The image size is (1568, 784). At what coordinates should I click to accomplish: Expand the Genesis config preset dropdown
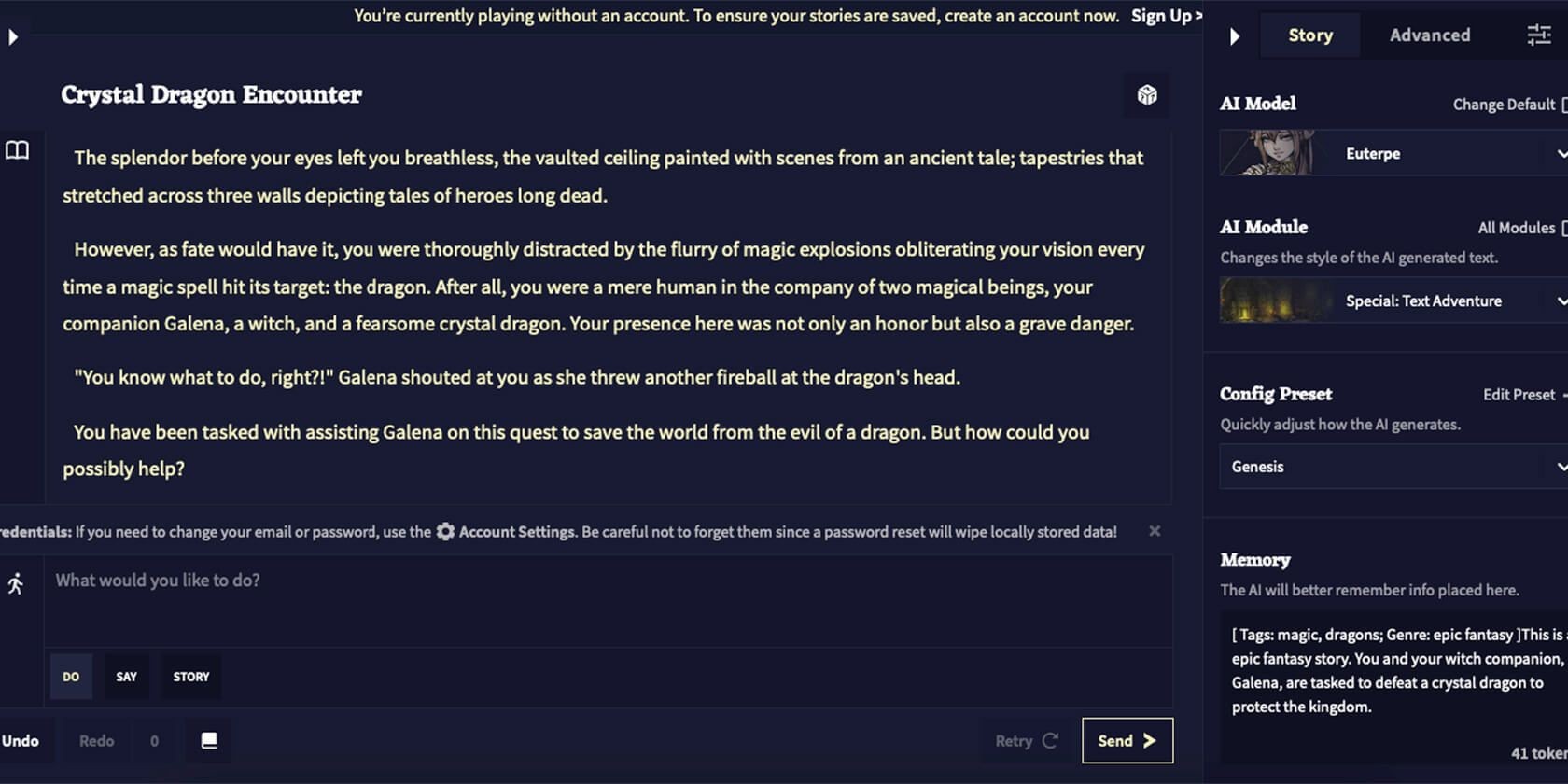[1394, 467]
